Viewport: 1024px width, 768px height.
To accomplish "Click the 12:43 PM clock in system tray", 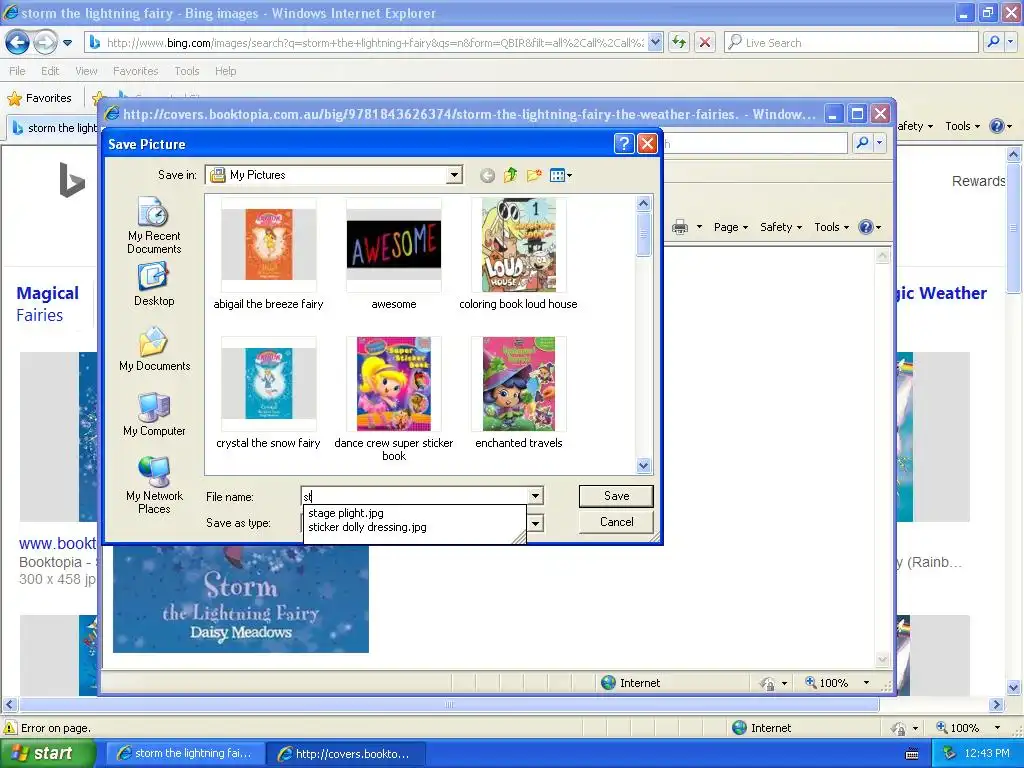I will [x=987, y=754].
